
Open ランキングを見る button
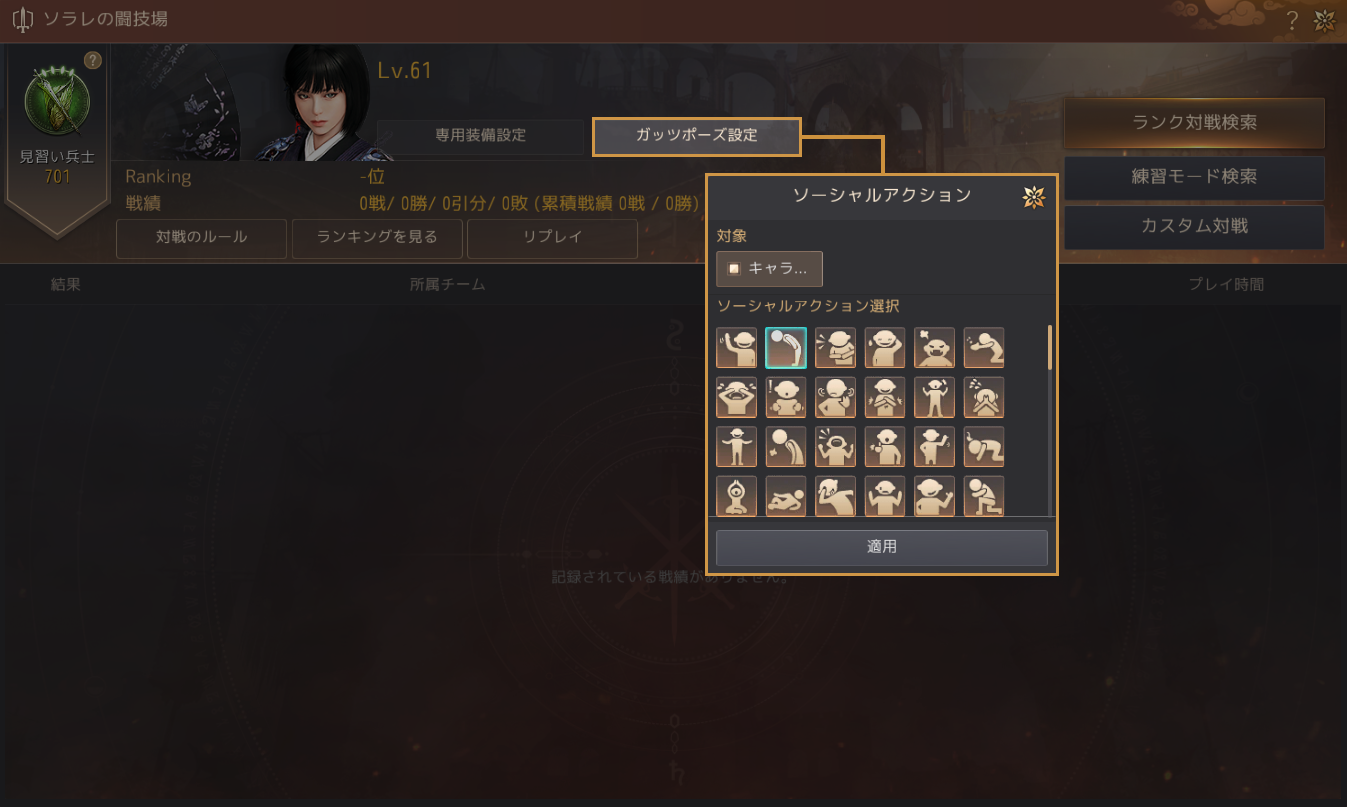pos(377,239)
